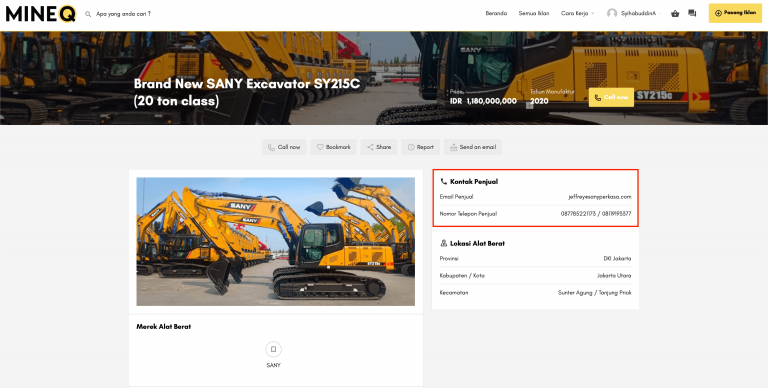Viewport: 768px width, 388px height.
Task: Click the seller email address
Action: point(600,197)
